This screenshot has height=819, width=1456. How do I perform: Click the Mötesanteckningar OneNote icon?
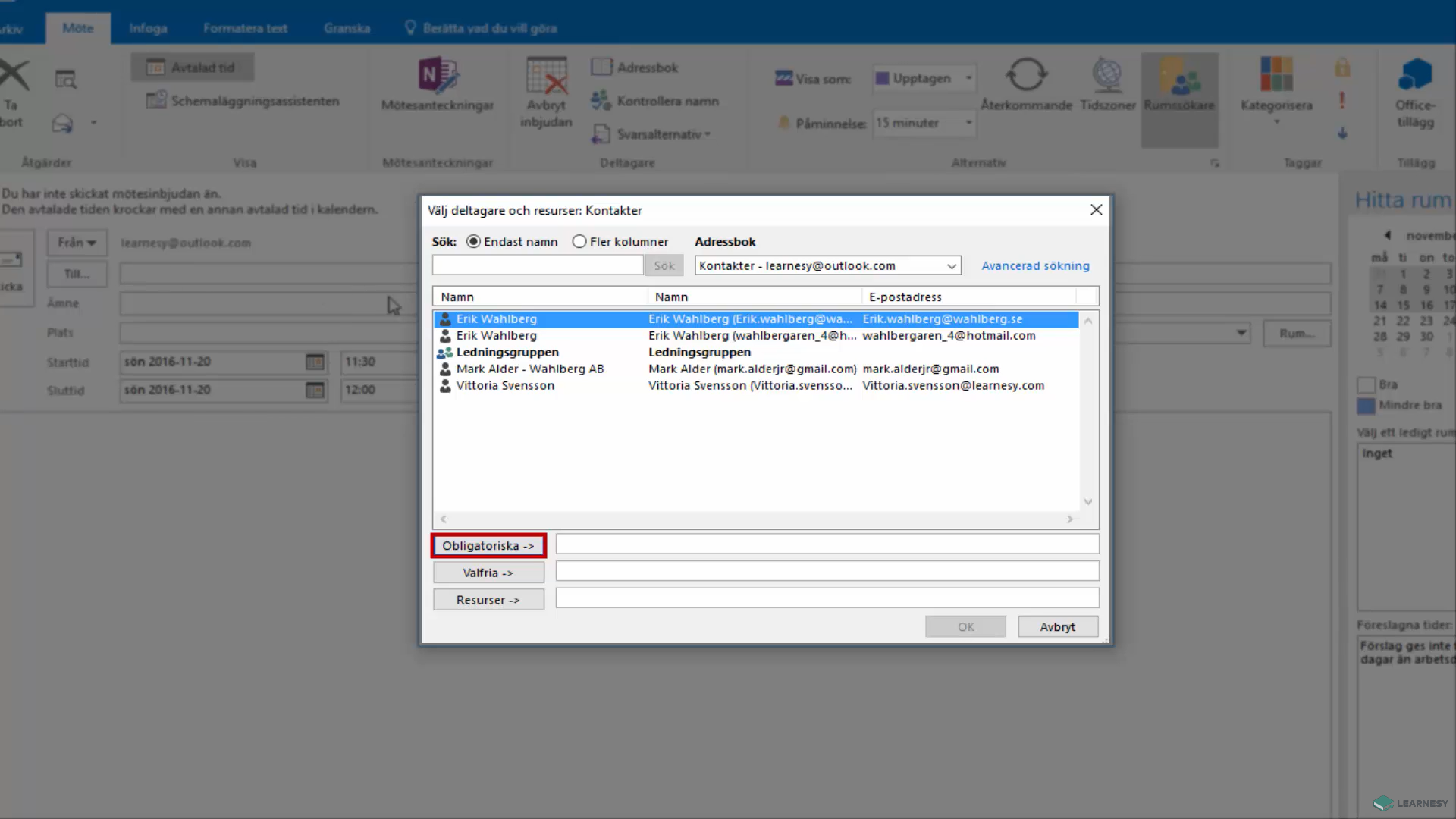tap(438, 75)
